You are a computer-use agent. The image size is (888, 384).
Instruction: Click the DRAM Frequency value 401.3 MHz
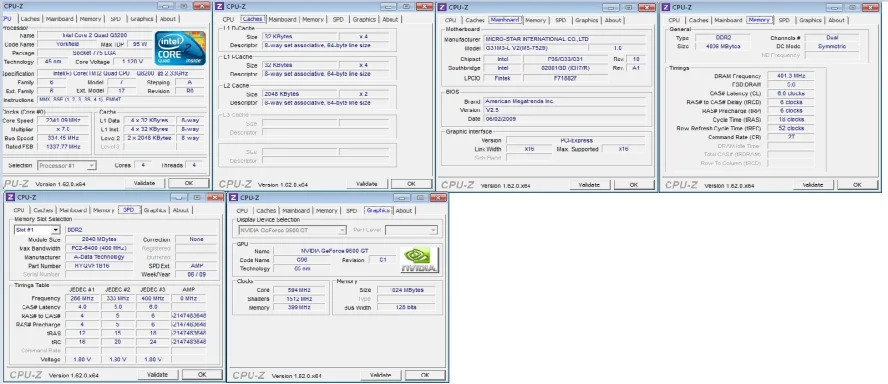tap(791, 75)
